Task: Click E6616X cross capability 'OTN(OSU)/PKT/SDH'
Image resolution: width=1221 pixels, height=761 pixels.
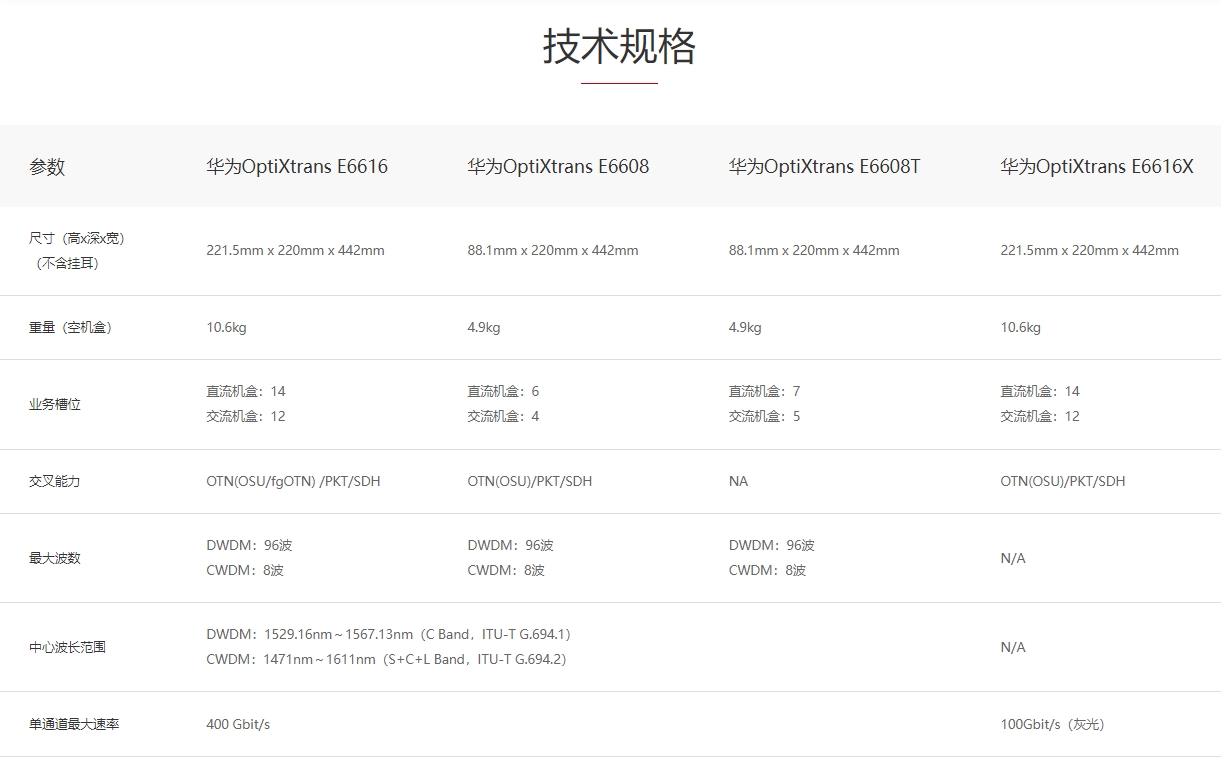Action: click(x=1063, y=482)
